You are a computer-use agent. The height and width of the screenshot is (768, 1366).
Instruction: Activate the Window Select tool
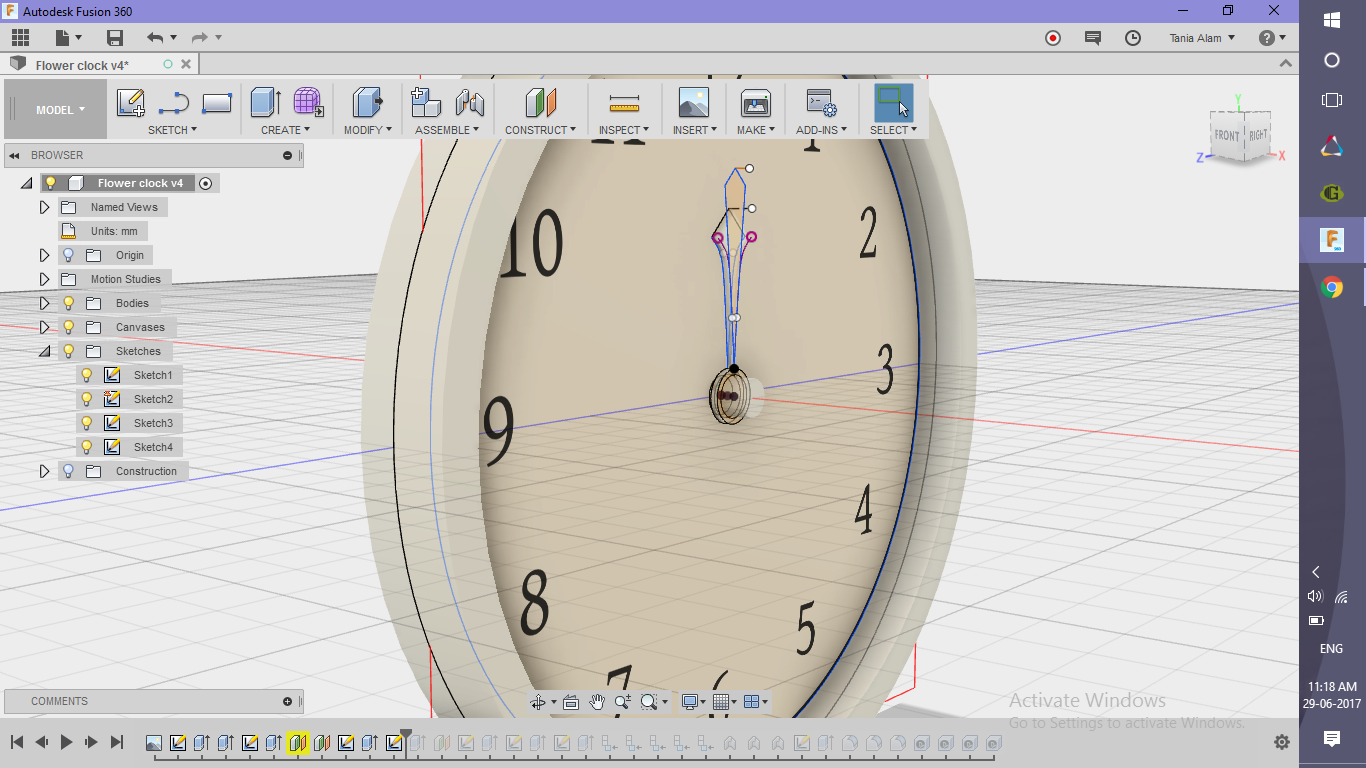coord(893,102)
